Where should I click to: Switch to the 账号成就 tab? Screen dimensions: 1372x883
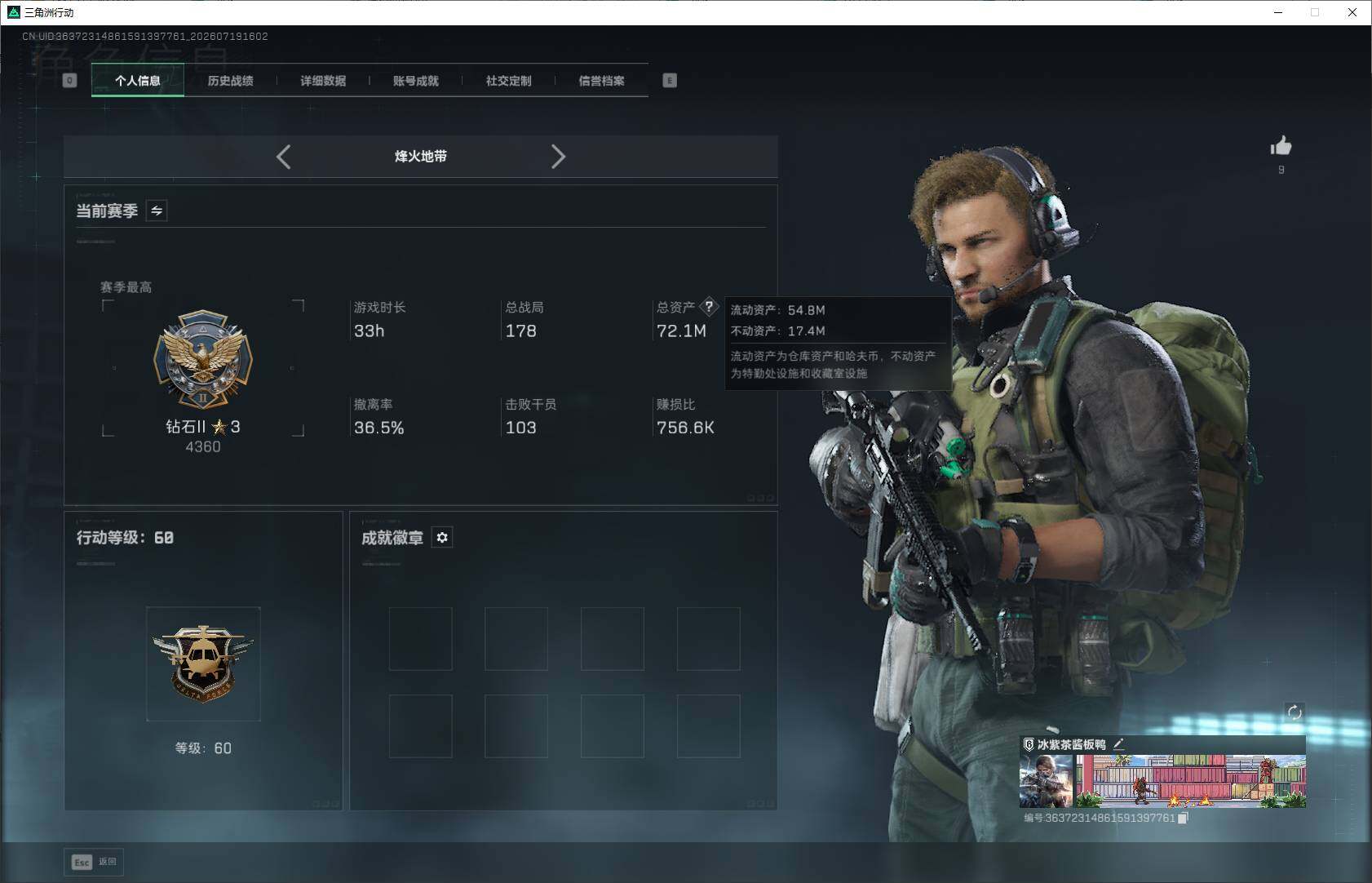point(416,80)
